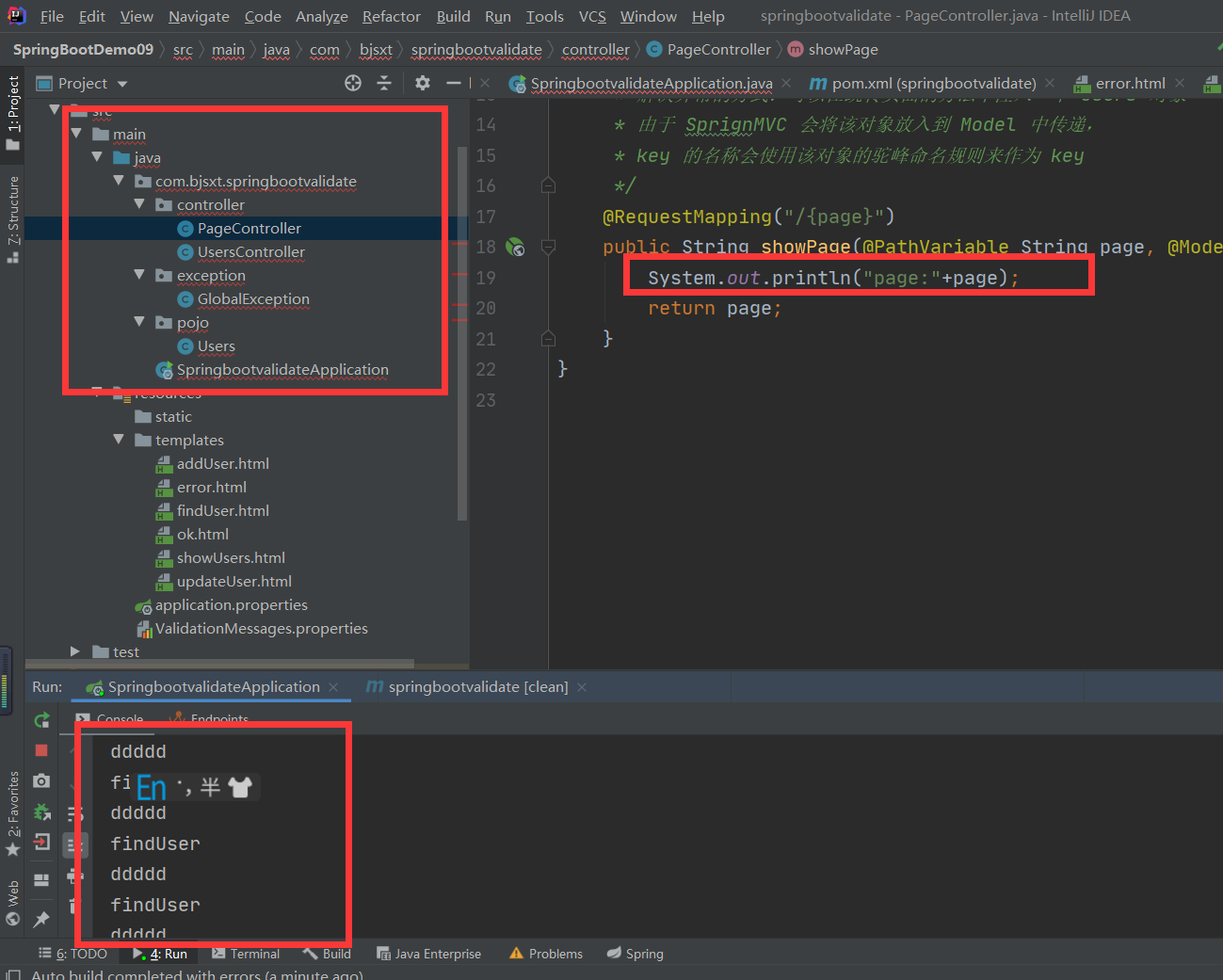Click the locate-file target icon in Project panel

pos(353,83)
